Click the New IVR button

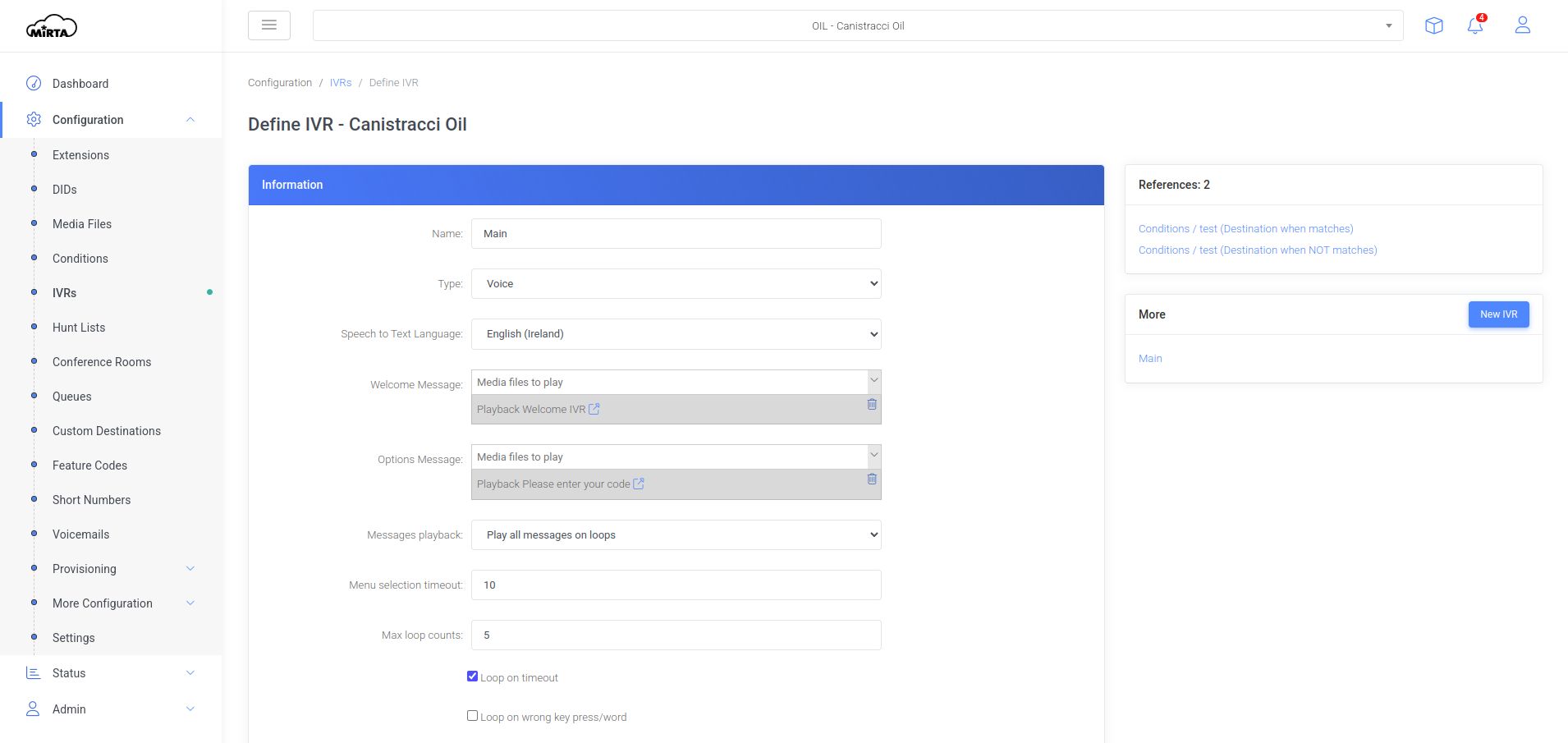point(1498,314)
